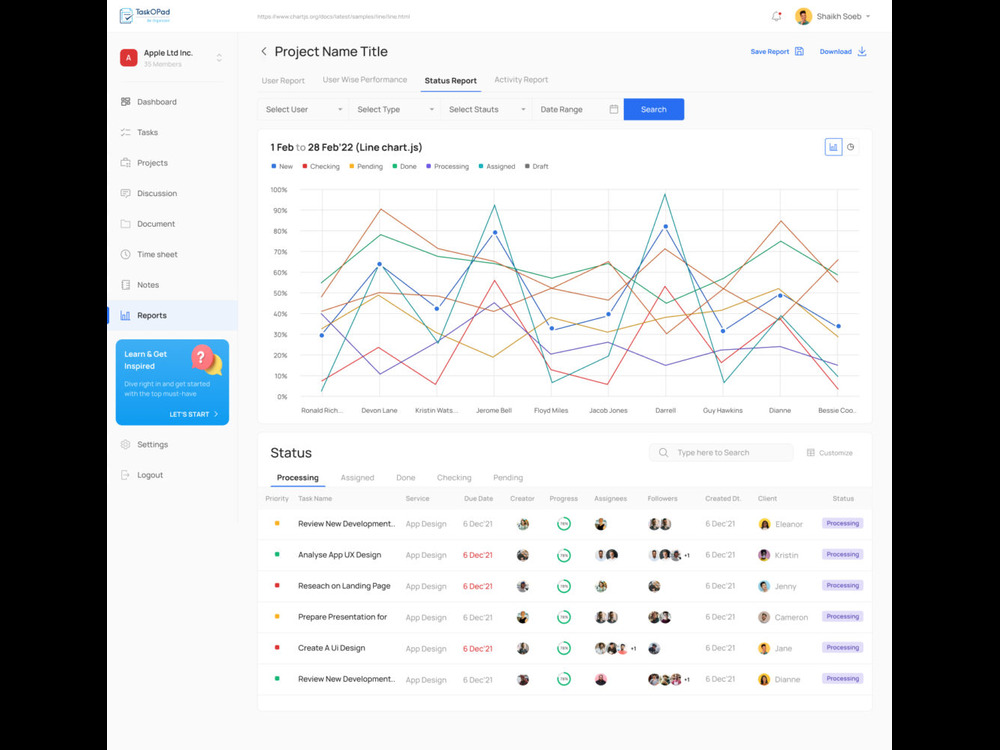
Task: Switch to User Wise Performance tab
Action: pyautogui.click(x=365, y=80)
